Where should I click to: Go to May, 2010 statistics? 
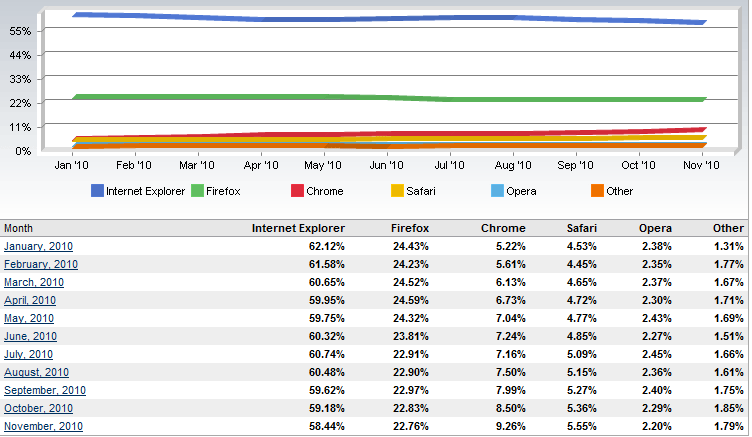pos(31,319)
